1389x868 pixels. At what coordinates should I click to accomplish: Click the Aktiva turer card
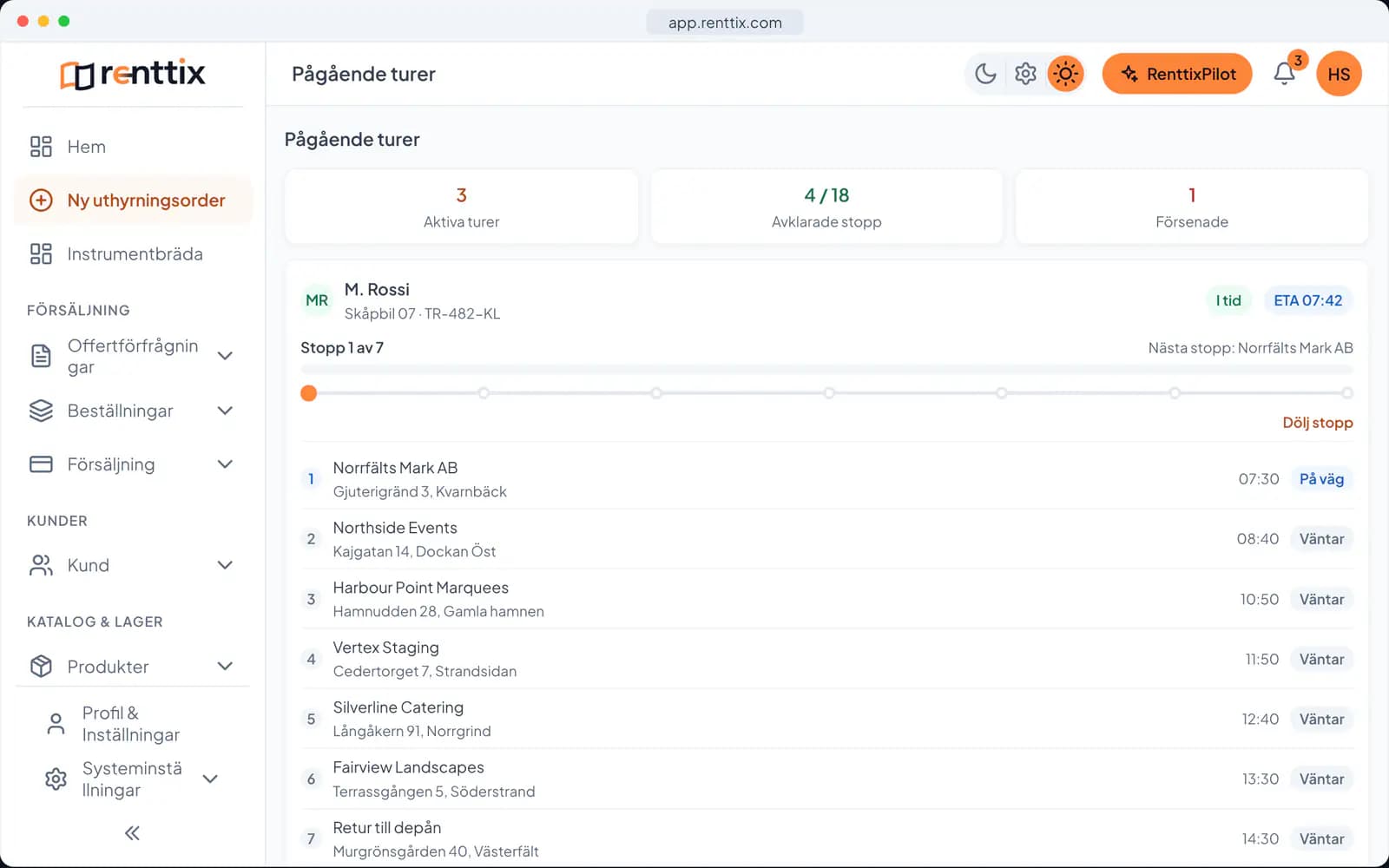click(461, 207)
